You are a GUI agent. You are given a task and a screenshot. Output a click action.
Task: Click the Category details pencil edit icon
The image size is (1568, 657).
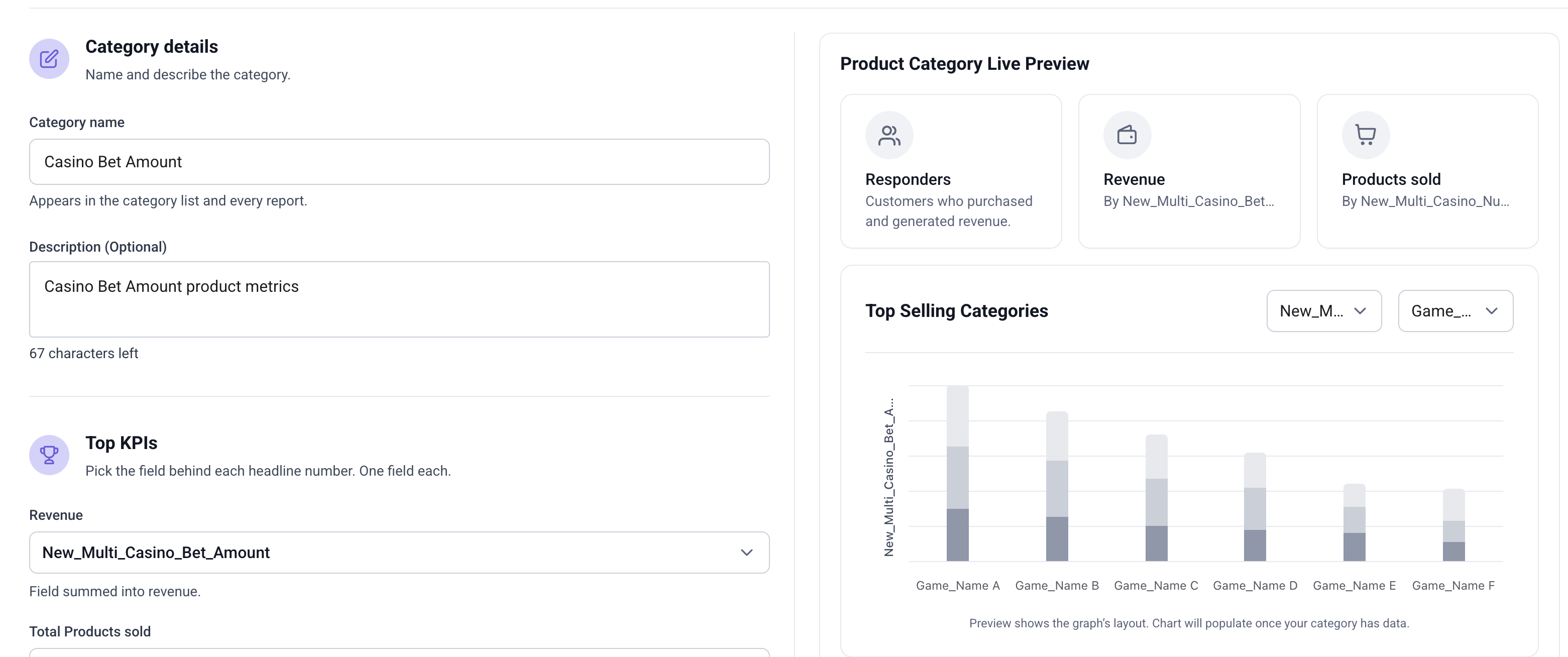pos(49,59)
